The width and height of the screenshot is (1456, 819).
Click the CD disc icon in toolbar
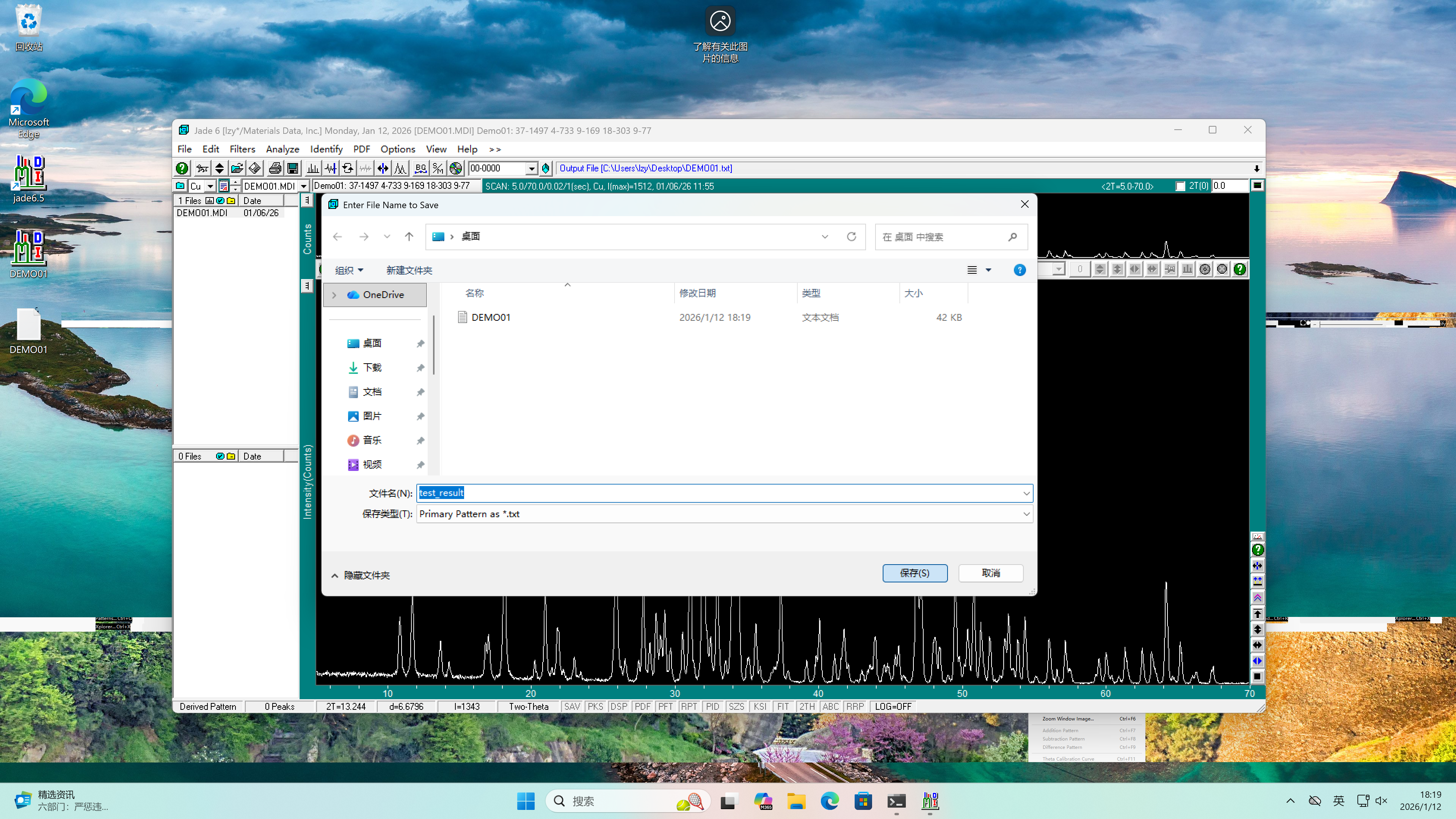click(x=455, y=168)
